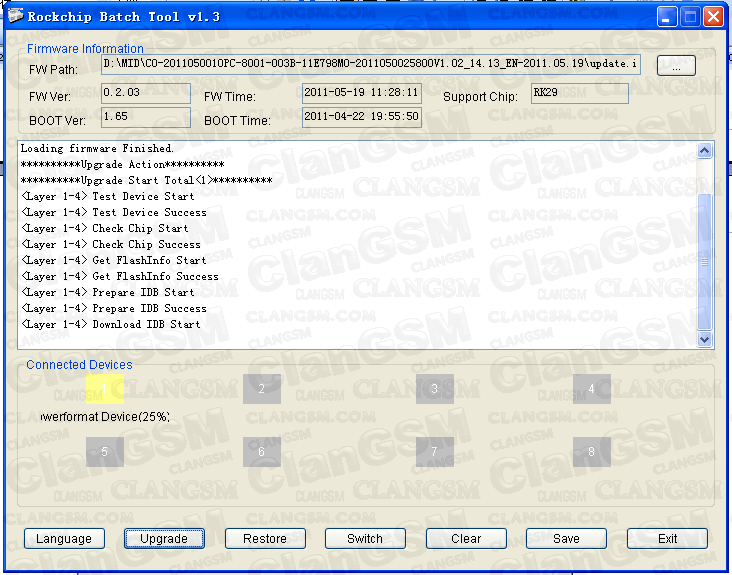Click the 'BOOT Time:' label
This screenshot has width=732, height=575.
pyautogui.click(x=237, y=121)
